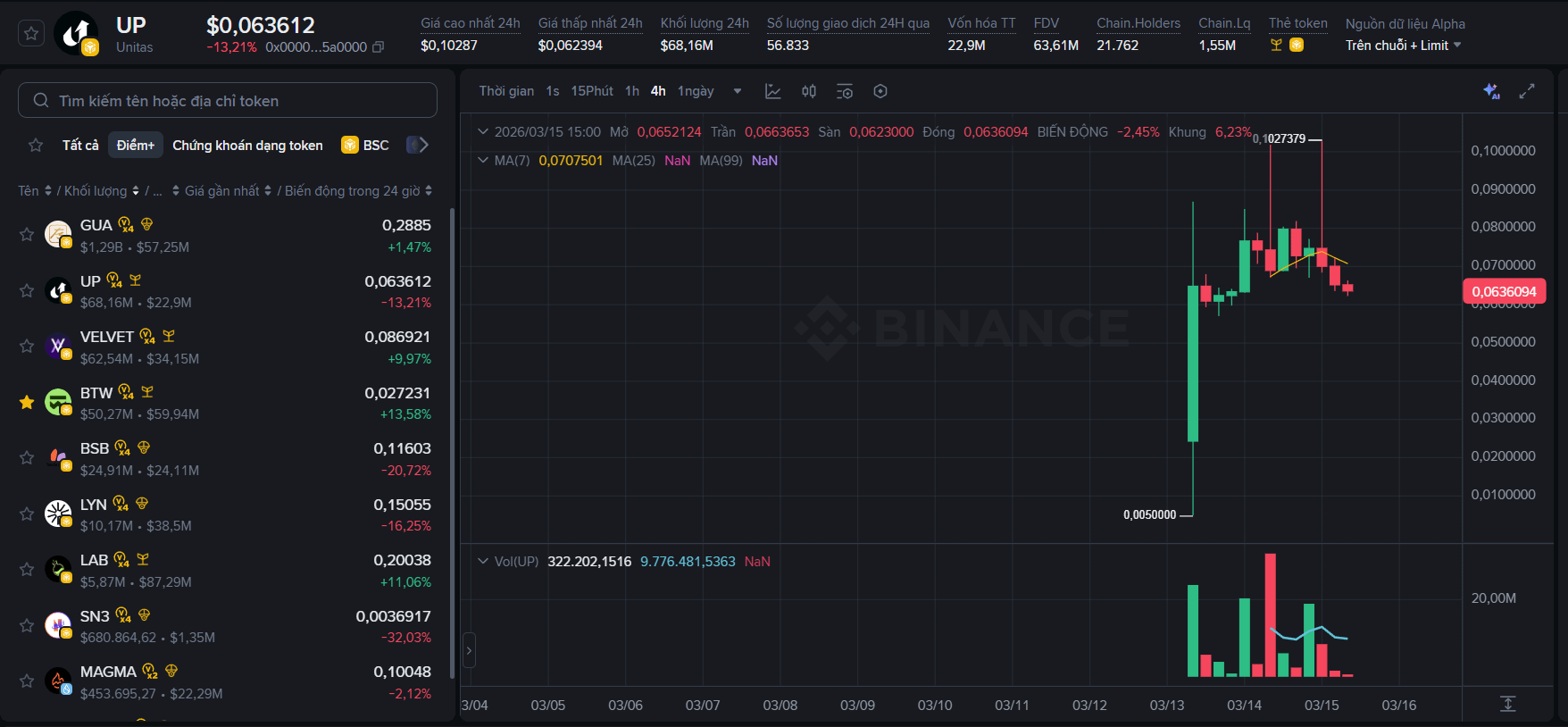Click the LYN token logo
Screen dimensions: 1568x727
point(58,514)
